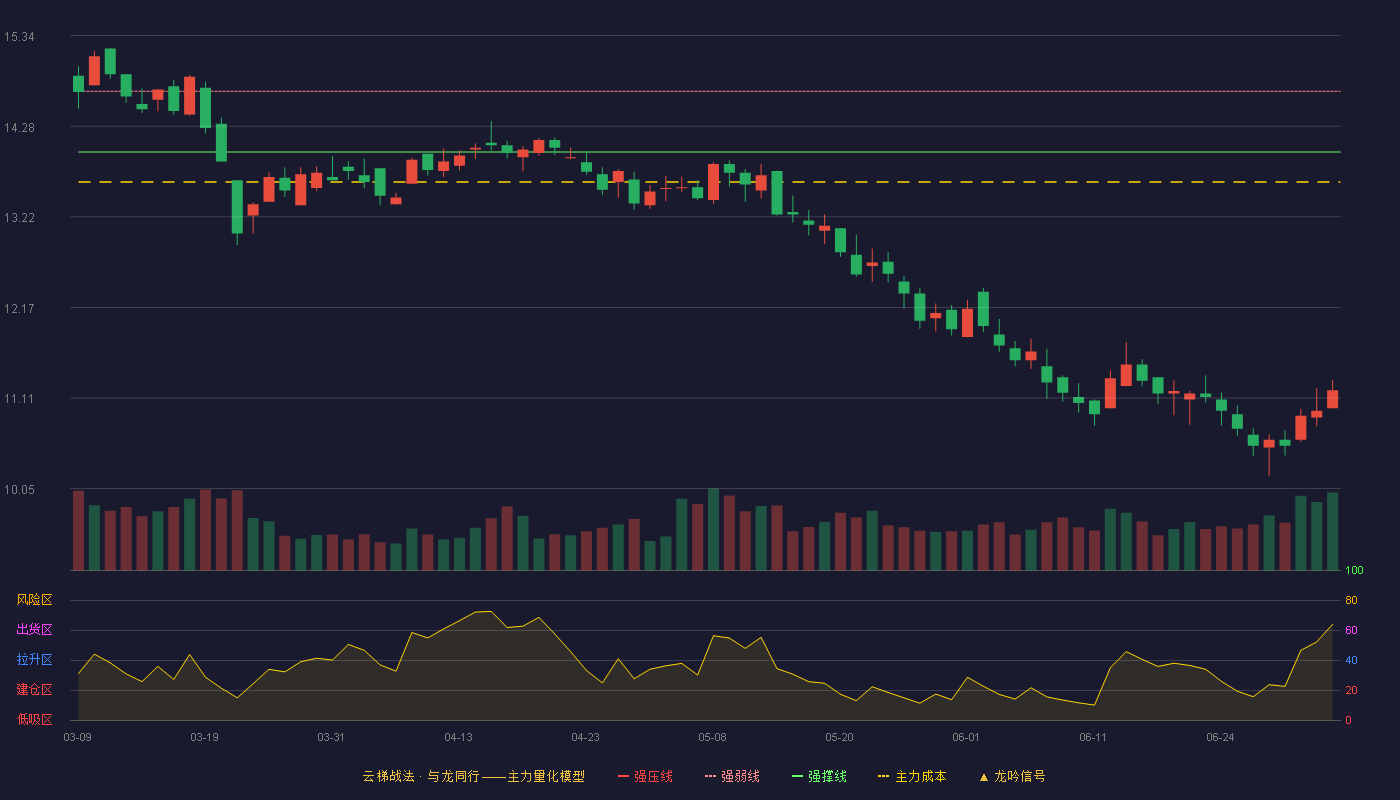1400x800 pixels.
Task: Click the 05-20 date label
Action: pos(839,737)
